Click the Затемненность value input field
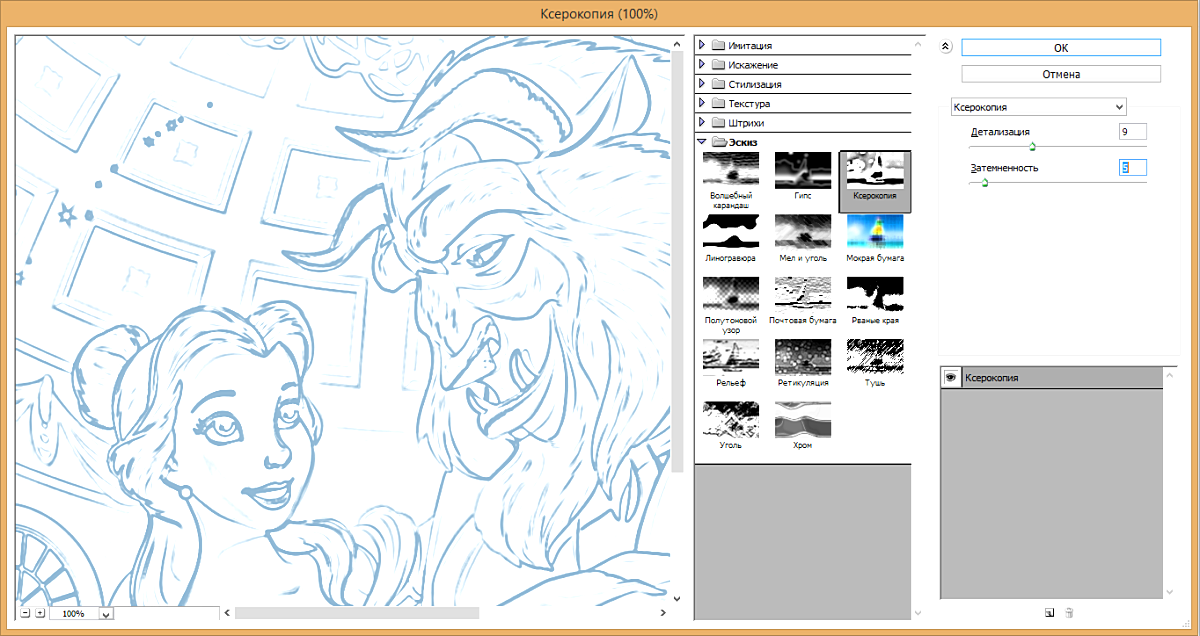Image resolution: width=1200 pixels, height=636 pixels. 1132,168
